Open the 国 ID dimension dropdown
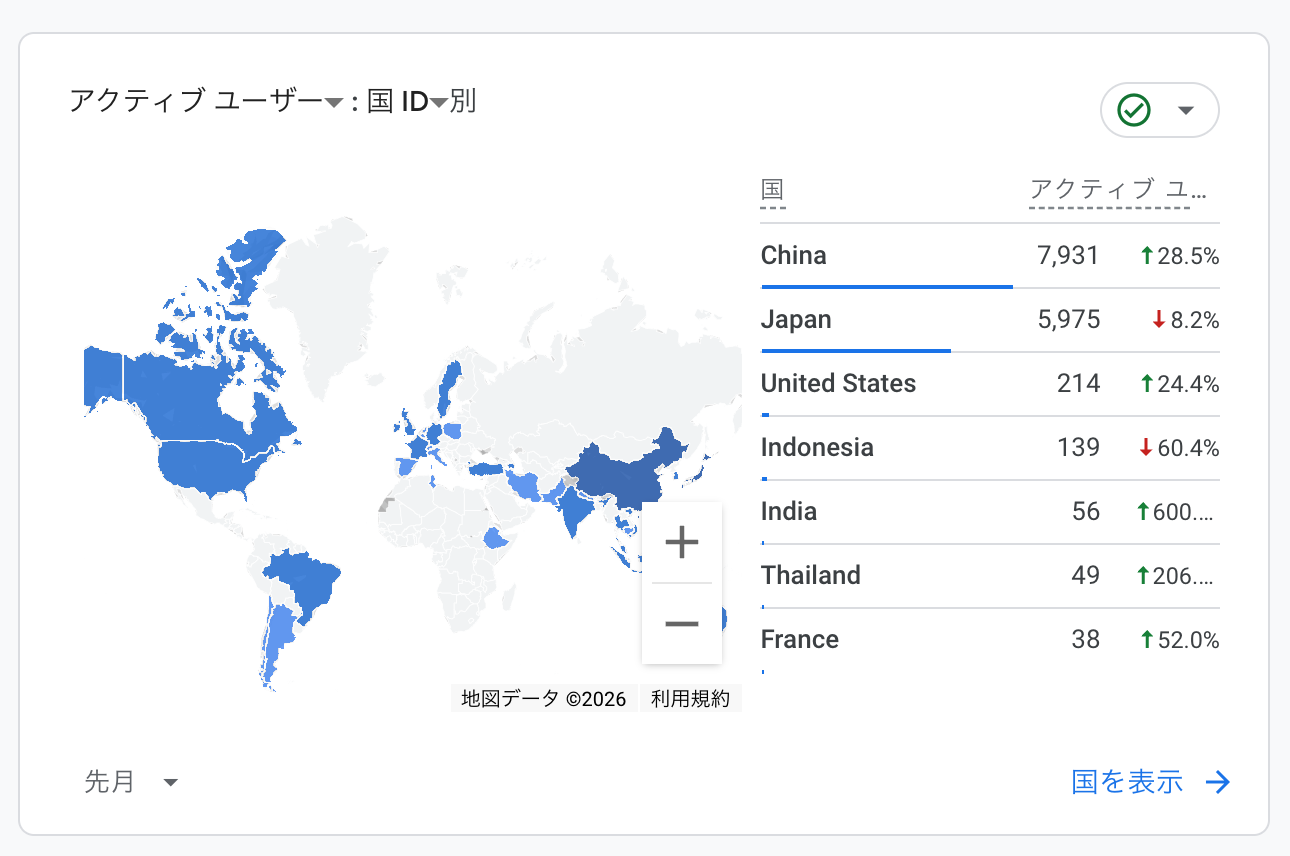This screenshot has height=856, width=1290. pos(438,103)
